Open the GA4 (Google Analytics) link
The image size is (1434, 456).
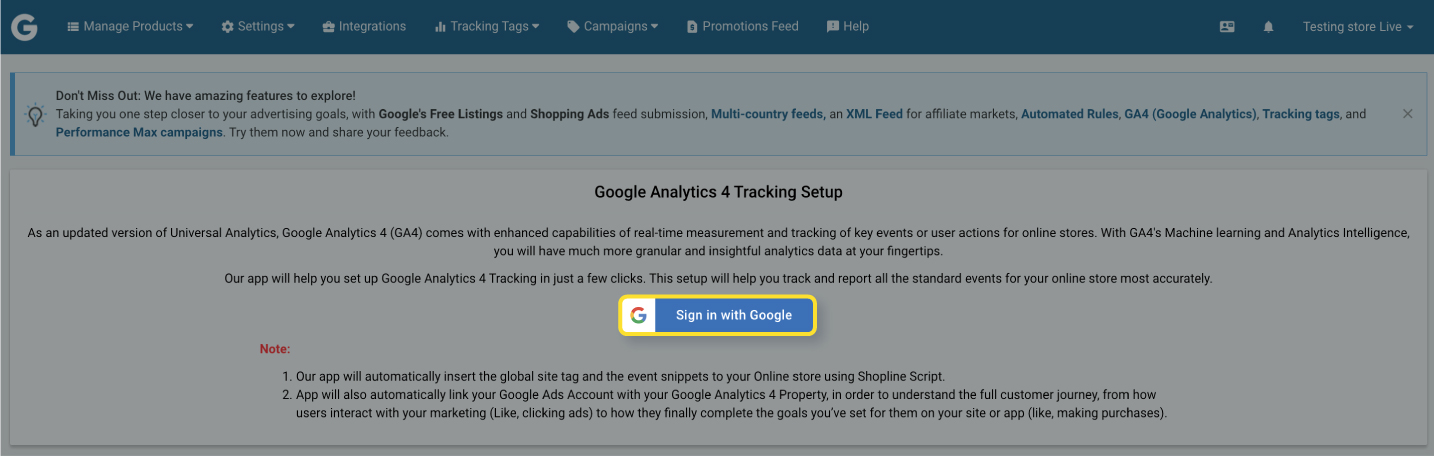click(x=1190, y=114)
